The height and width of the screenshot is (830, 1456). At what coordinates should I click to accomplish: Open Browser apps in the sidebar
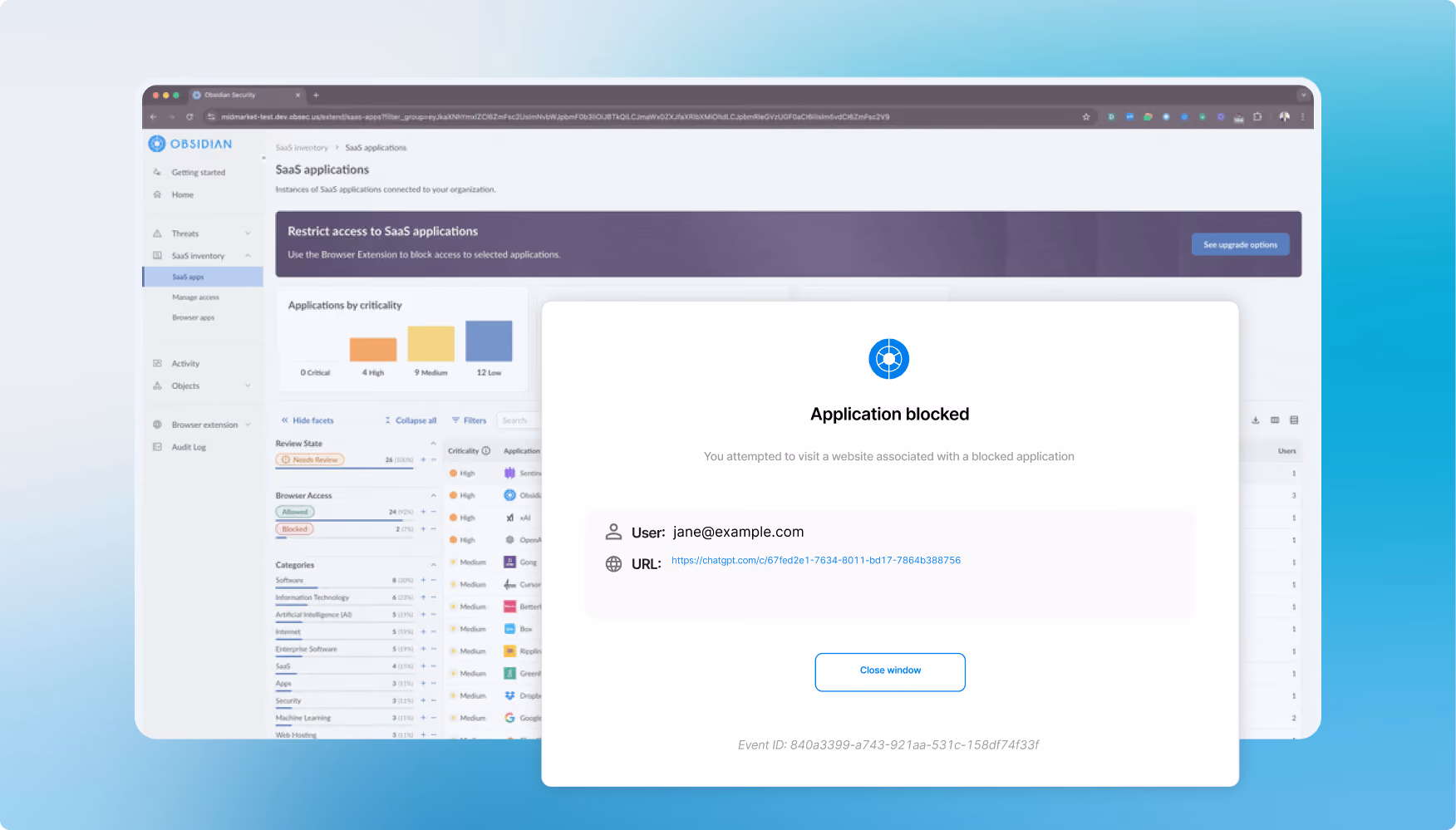click(193, 318)
